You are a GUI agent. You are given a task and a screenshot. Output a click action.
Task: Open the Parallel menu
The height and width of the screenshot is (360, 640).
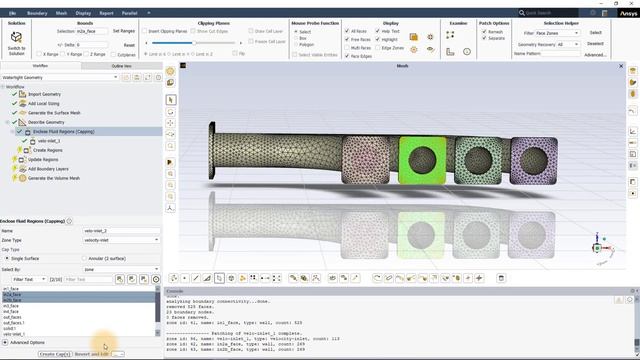[x=129, y=13]
